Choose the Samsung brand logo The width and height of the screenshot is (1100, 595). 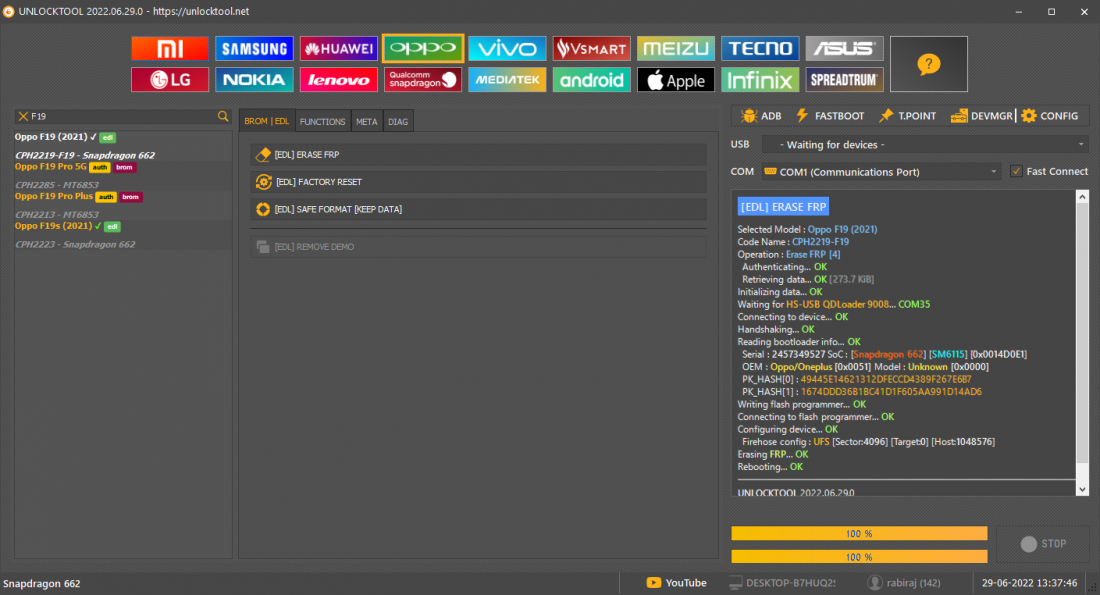point(254,48)
